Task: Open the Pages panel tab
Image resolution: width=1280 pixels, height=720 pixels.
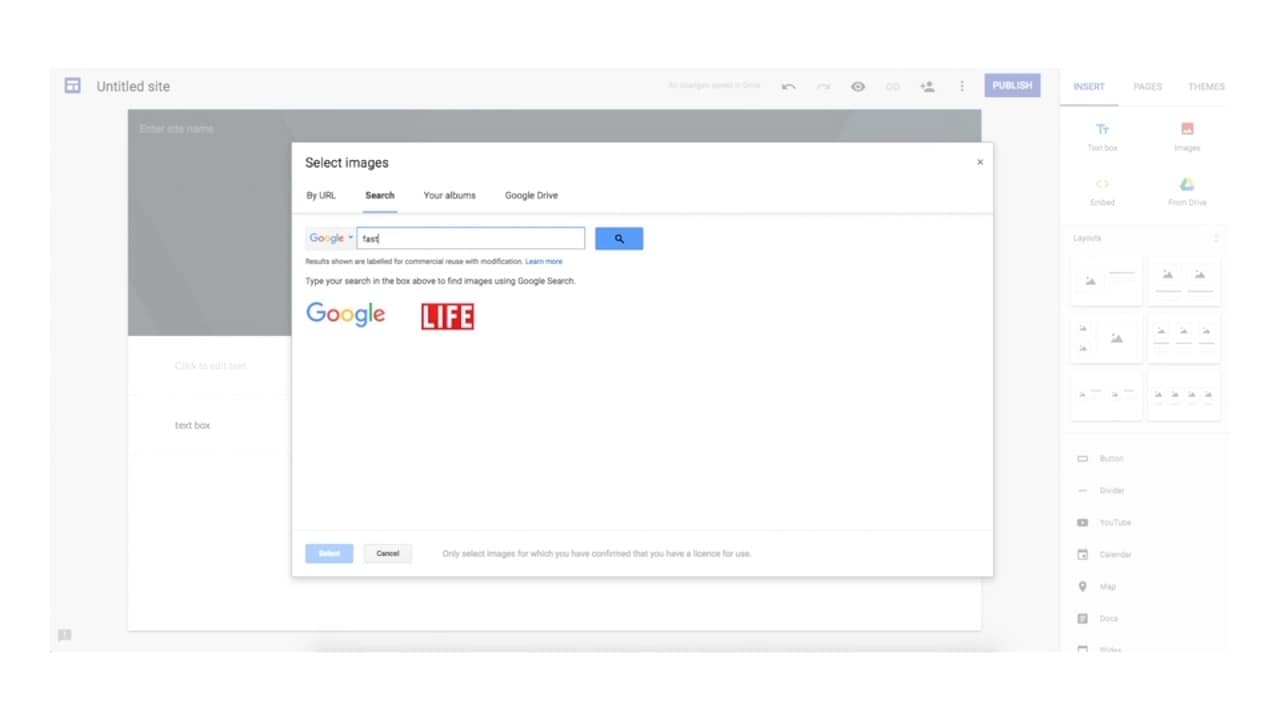Action: pyautogui.click(x=1147, y=87)
